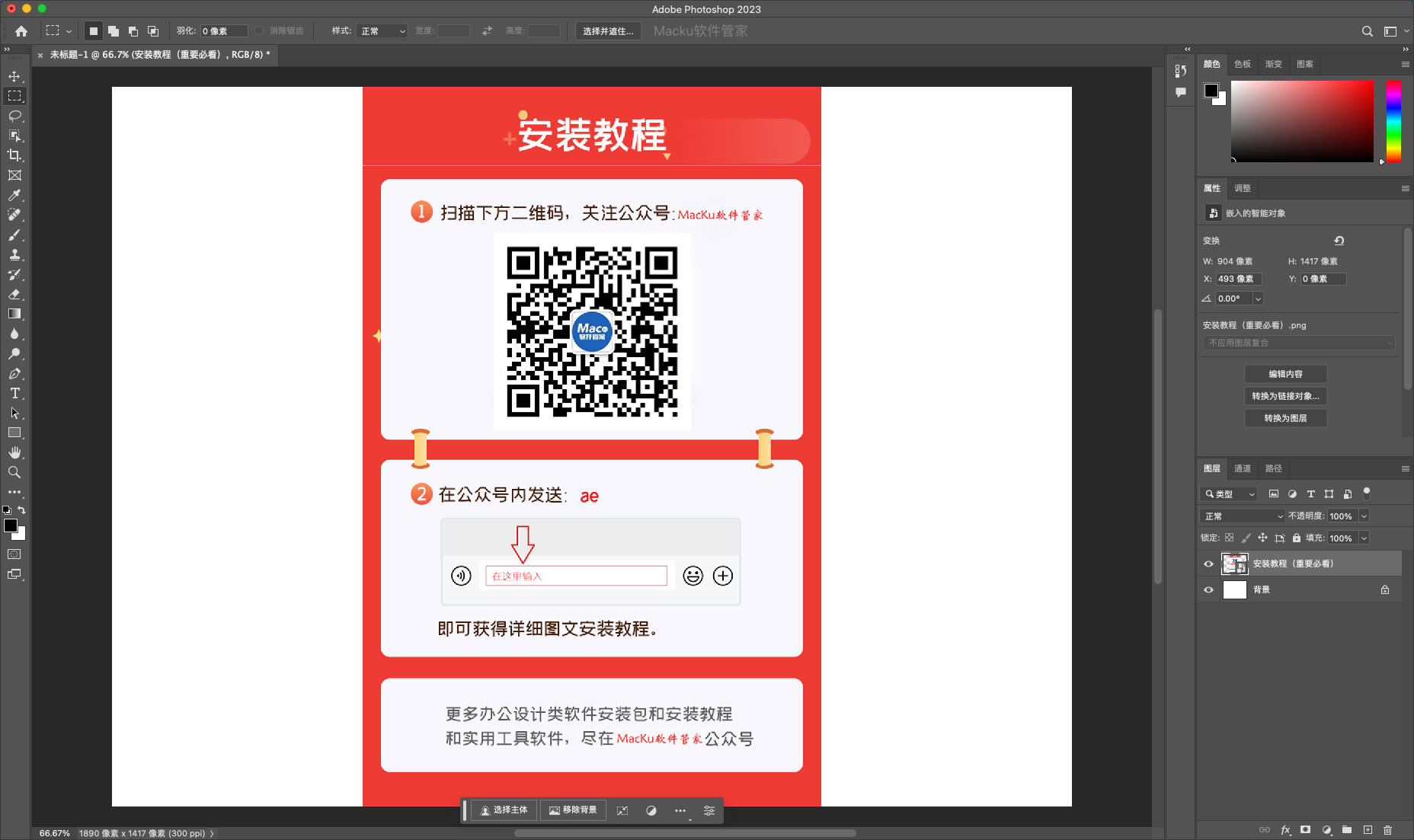The image size is (1414, 840).
Task: Switch to the 调整 adjustments tab
Action: click(1243, 188)
